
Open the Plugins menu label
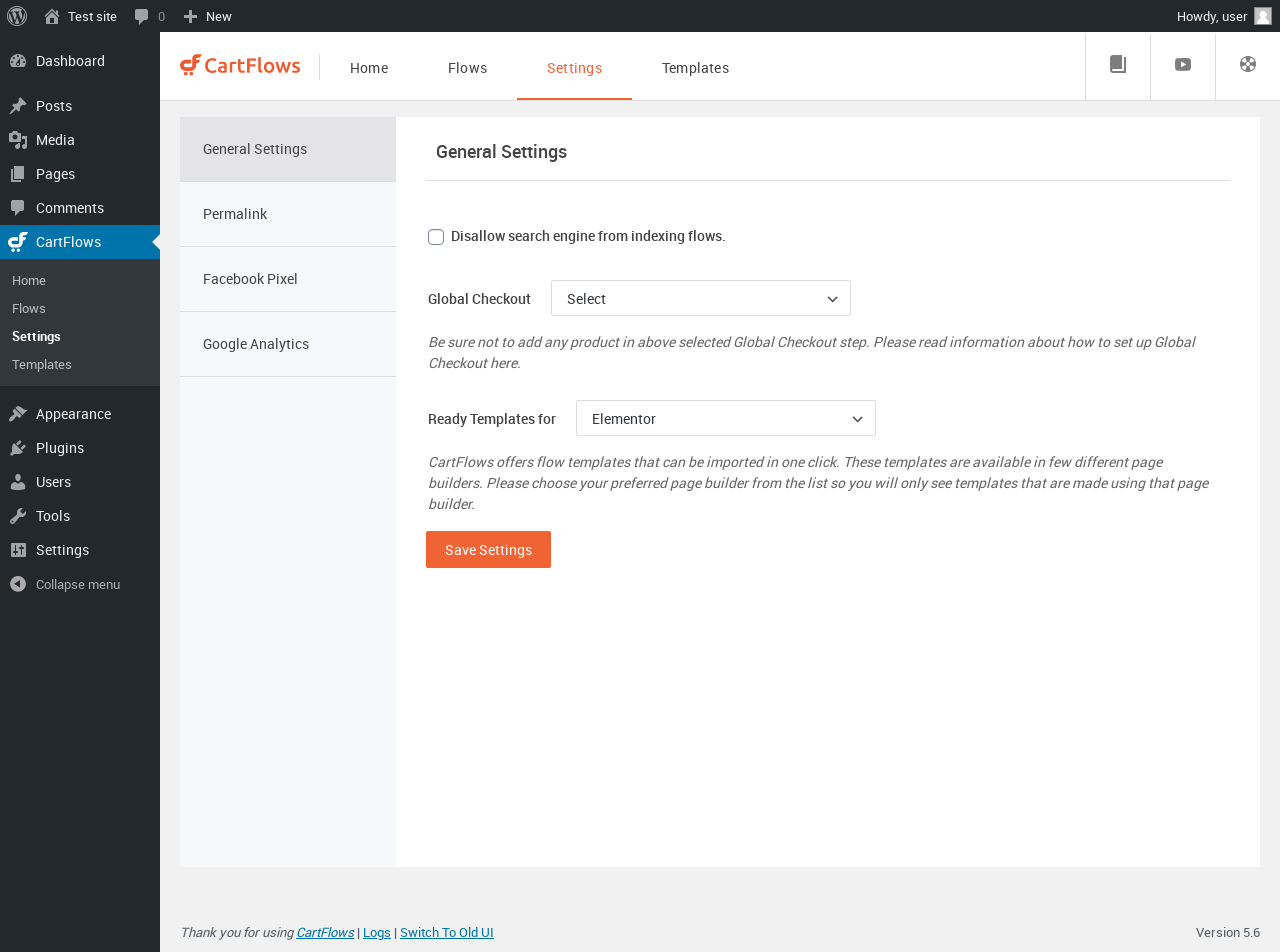[x=60, y=448]
